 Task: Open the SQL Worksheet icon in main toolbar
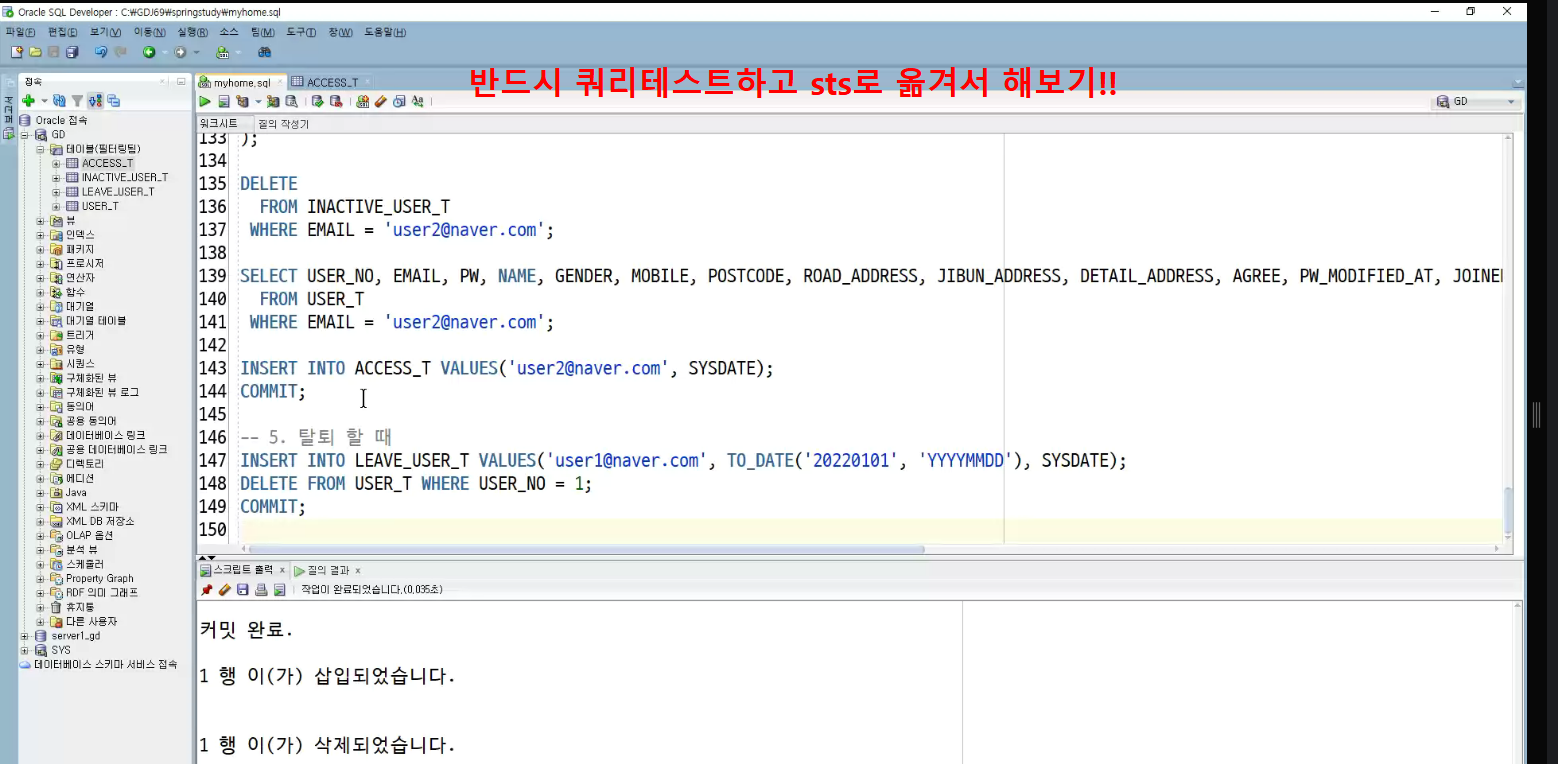[222, 51]
